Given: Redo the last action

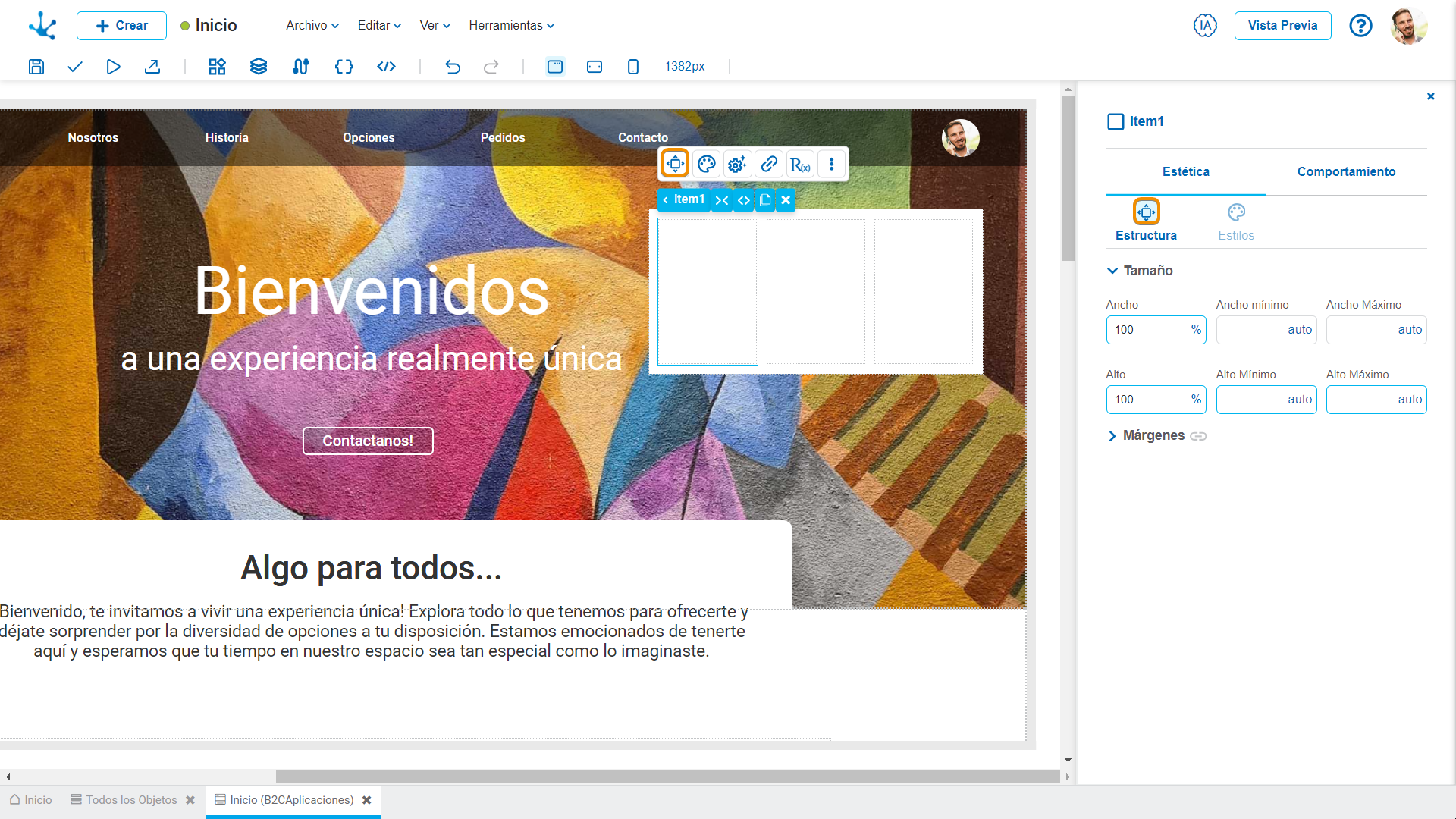Looking at the screenshot, I should click(491, 67).
